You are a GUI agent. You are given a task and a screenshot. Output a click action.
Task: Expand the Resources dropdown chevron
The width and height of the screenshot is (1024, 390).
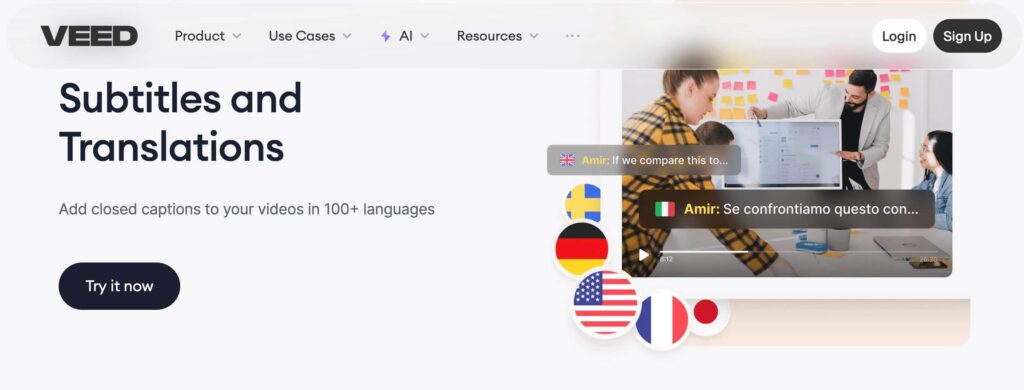pyautogui.click(x=534, y=37)
